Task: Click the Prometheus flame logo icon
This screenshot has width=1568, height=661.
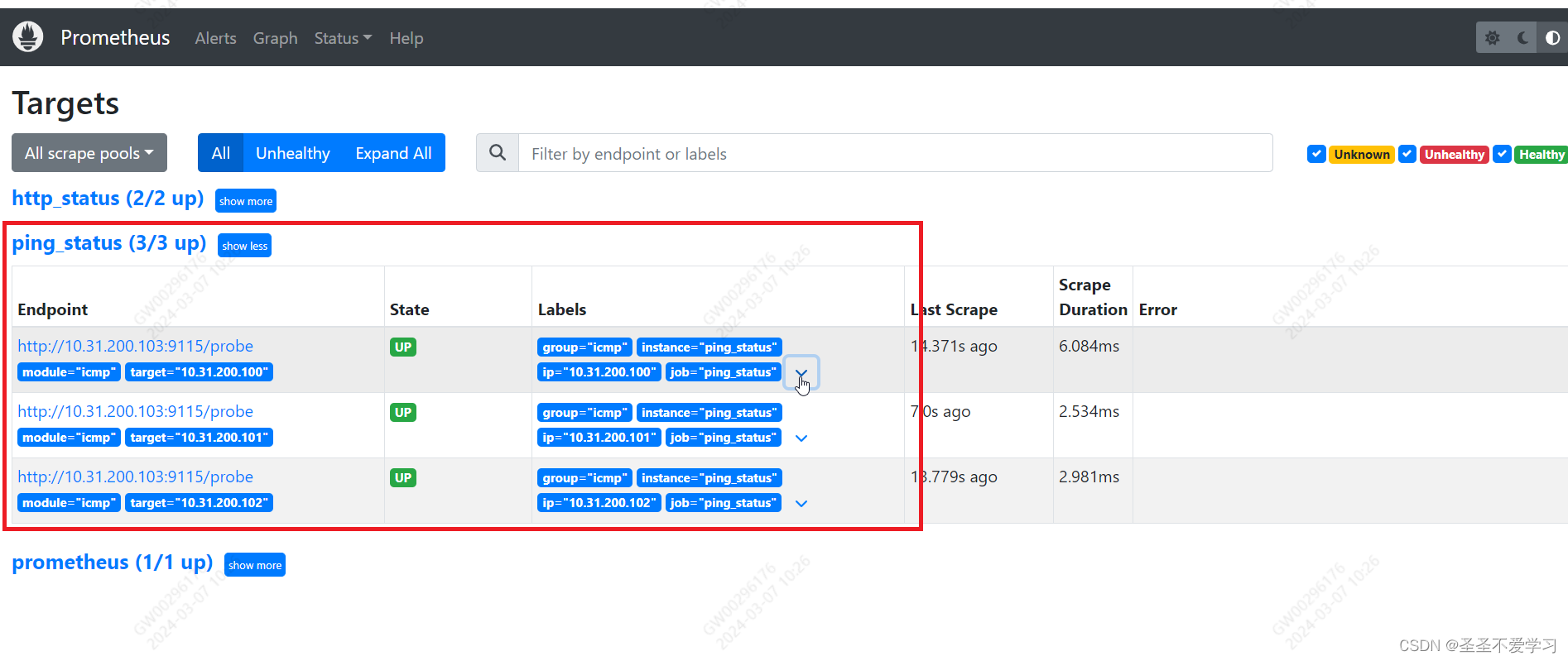Action: (27, 37)
